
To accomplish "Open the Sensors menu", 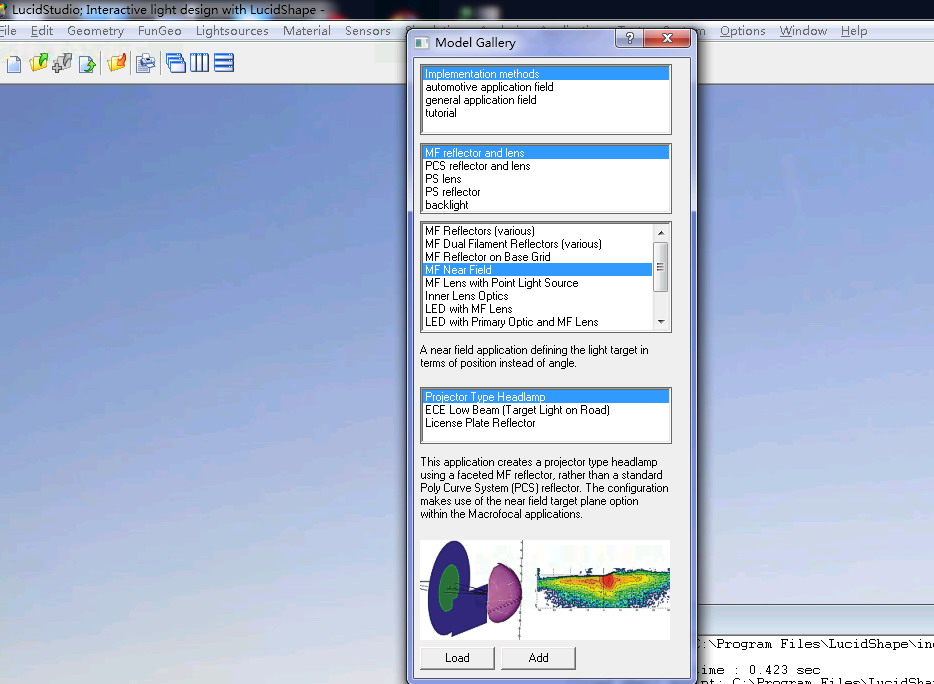I will pos(368,31).
